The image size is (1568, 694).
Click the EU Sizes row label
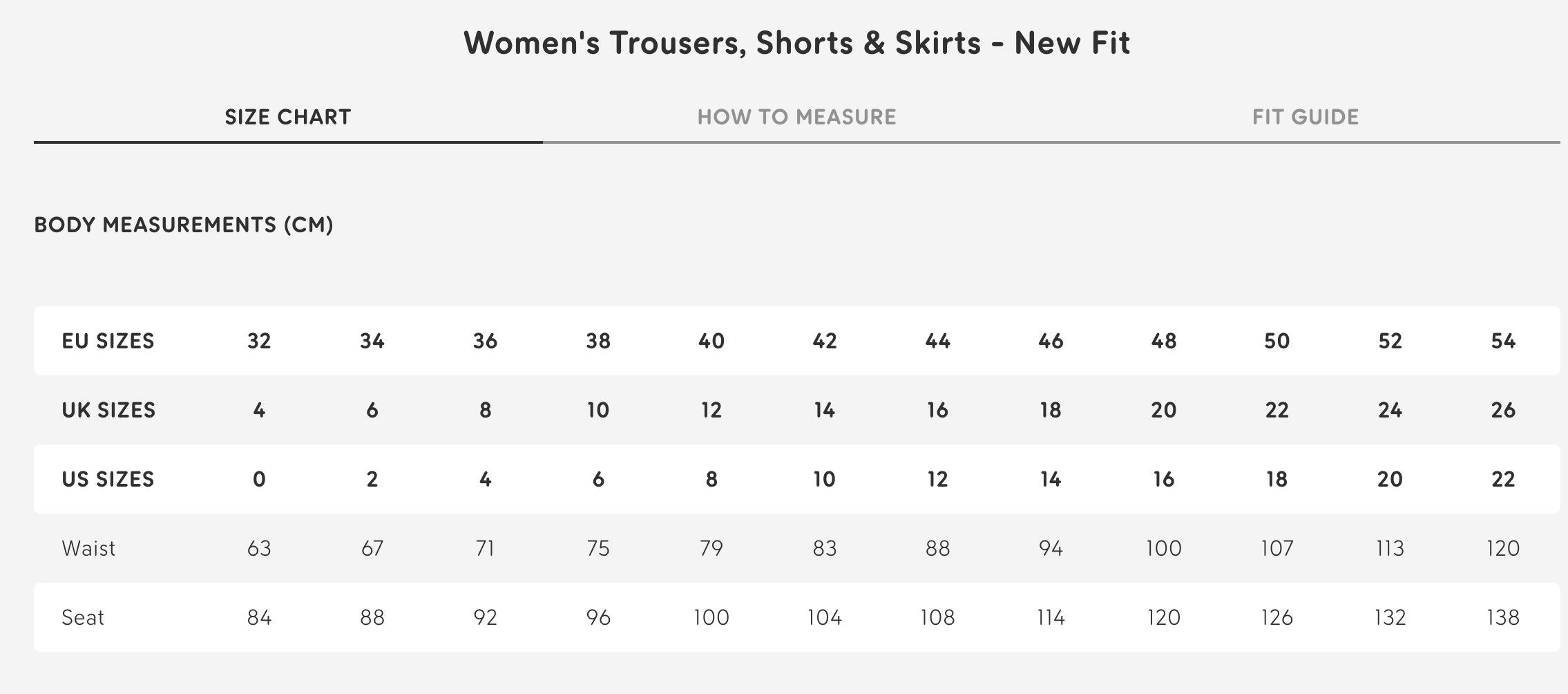108,341
